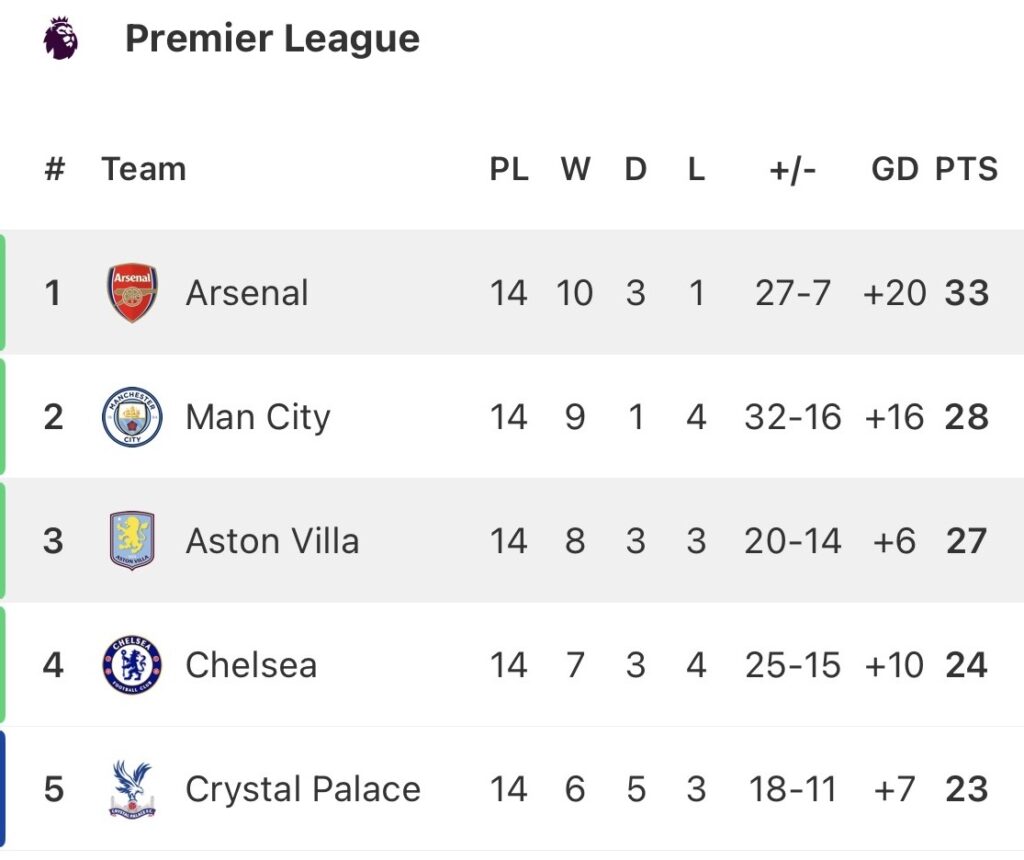Click the Premier League lion logo

[x=60, y=39]
